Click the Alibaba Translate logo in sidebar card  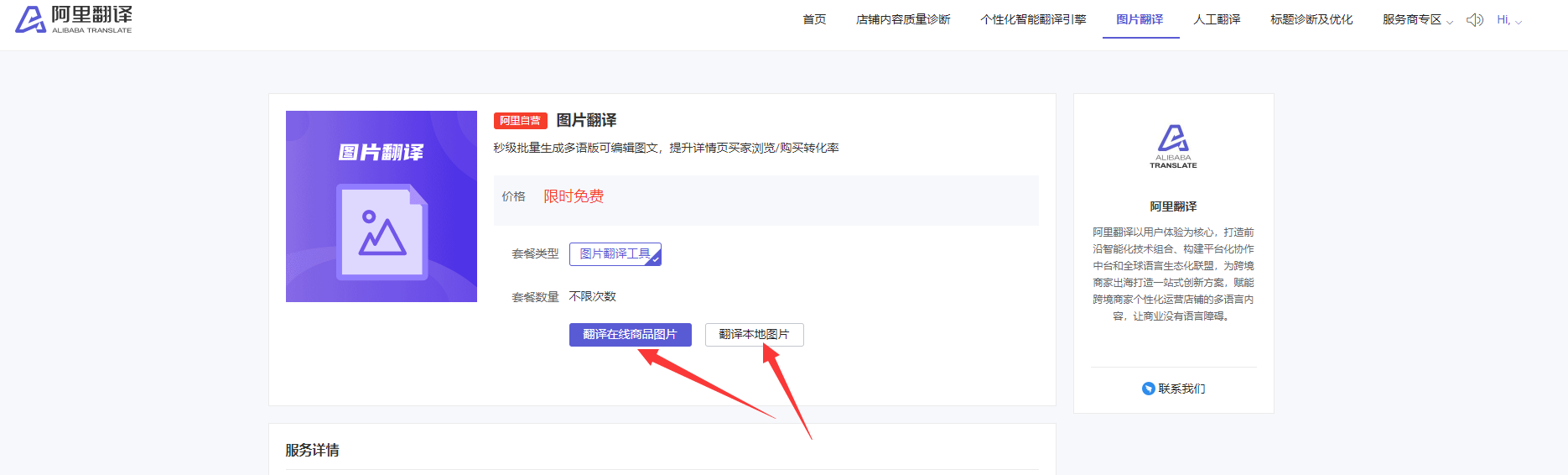[1173, 147]
